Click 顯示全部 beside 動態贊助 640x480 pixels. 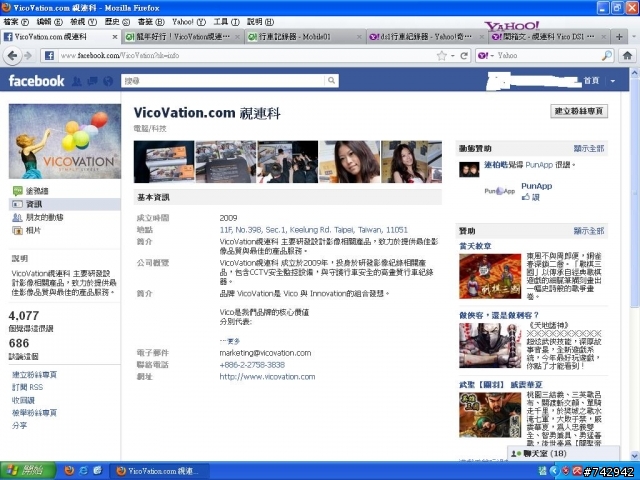tap(589, 149)
